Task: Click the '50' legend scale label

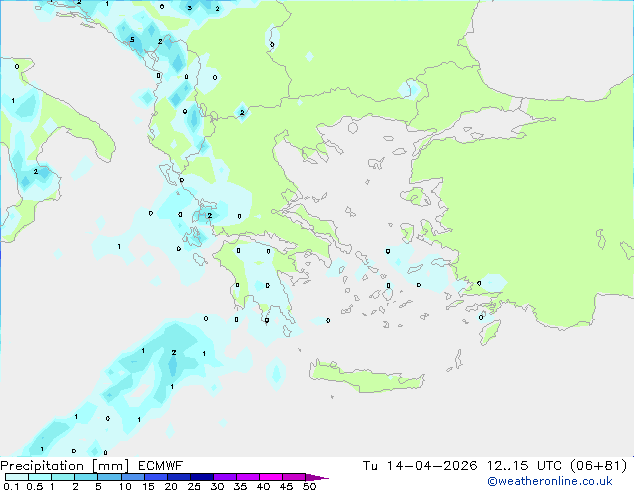Action: [x=310, y=486]
